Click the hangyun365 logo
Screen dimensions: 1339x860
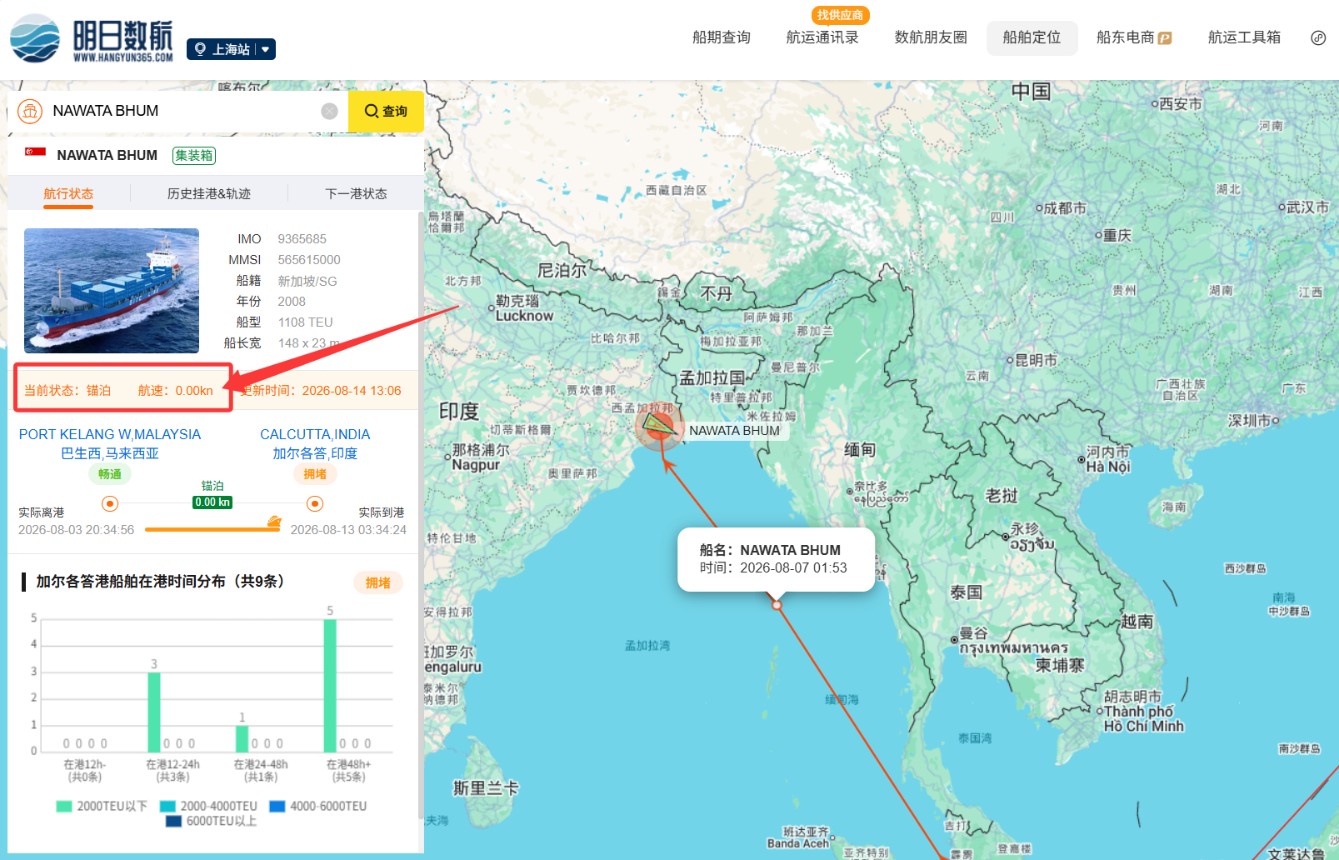91,38
